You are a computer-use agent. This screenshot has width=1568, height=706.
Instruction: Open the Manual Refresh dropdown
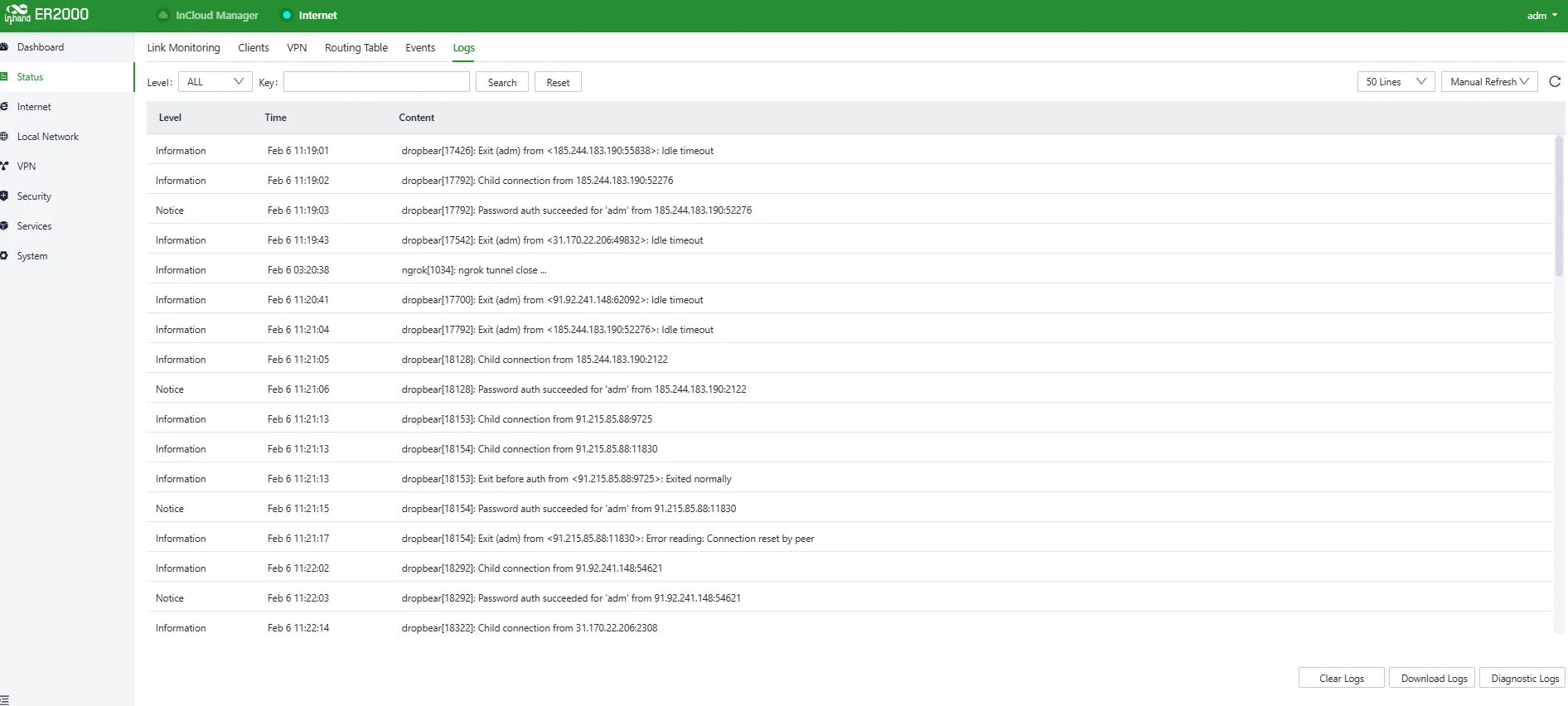click(1489, 82)
